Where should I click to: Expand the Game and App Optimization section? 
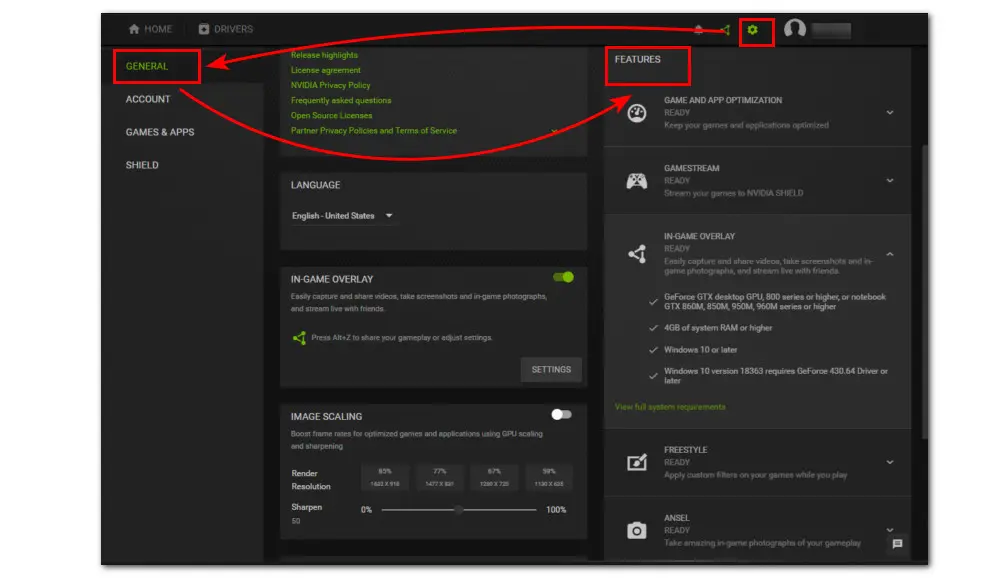click(x=890, y=113)
